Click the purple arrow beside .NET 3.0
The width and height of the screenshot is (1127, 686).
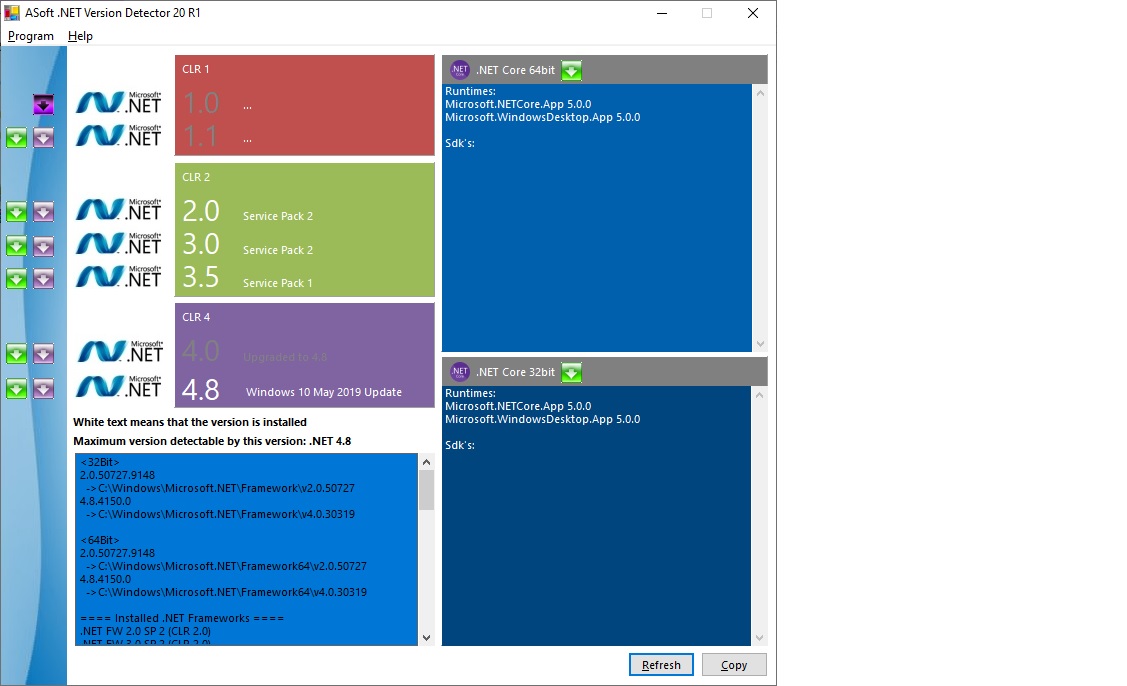(43, 246)
